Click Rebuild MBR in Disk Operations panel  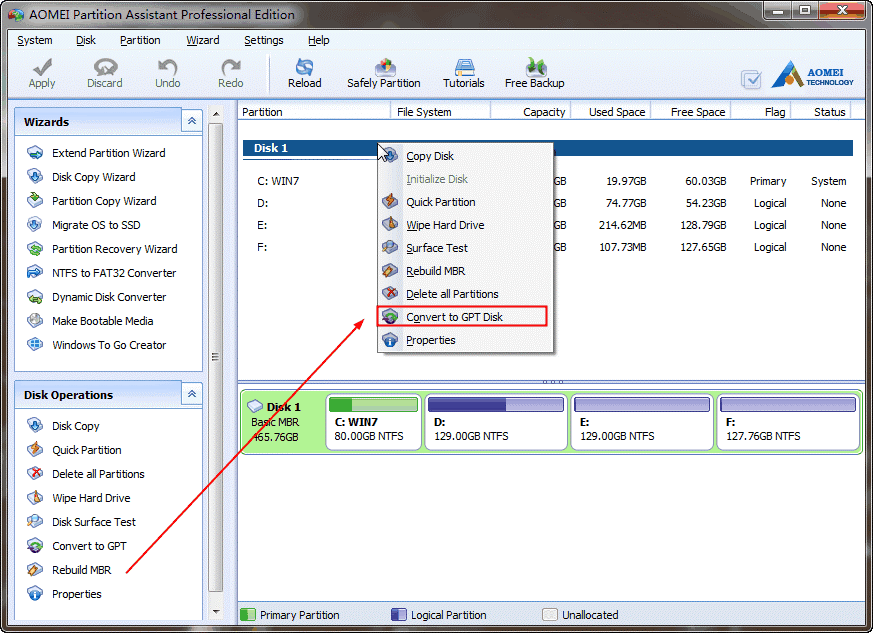tap(69, 570)
